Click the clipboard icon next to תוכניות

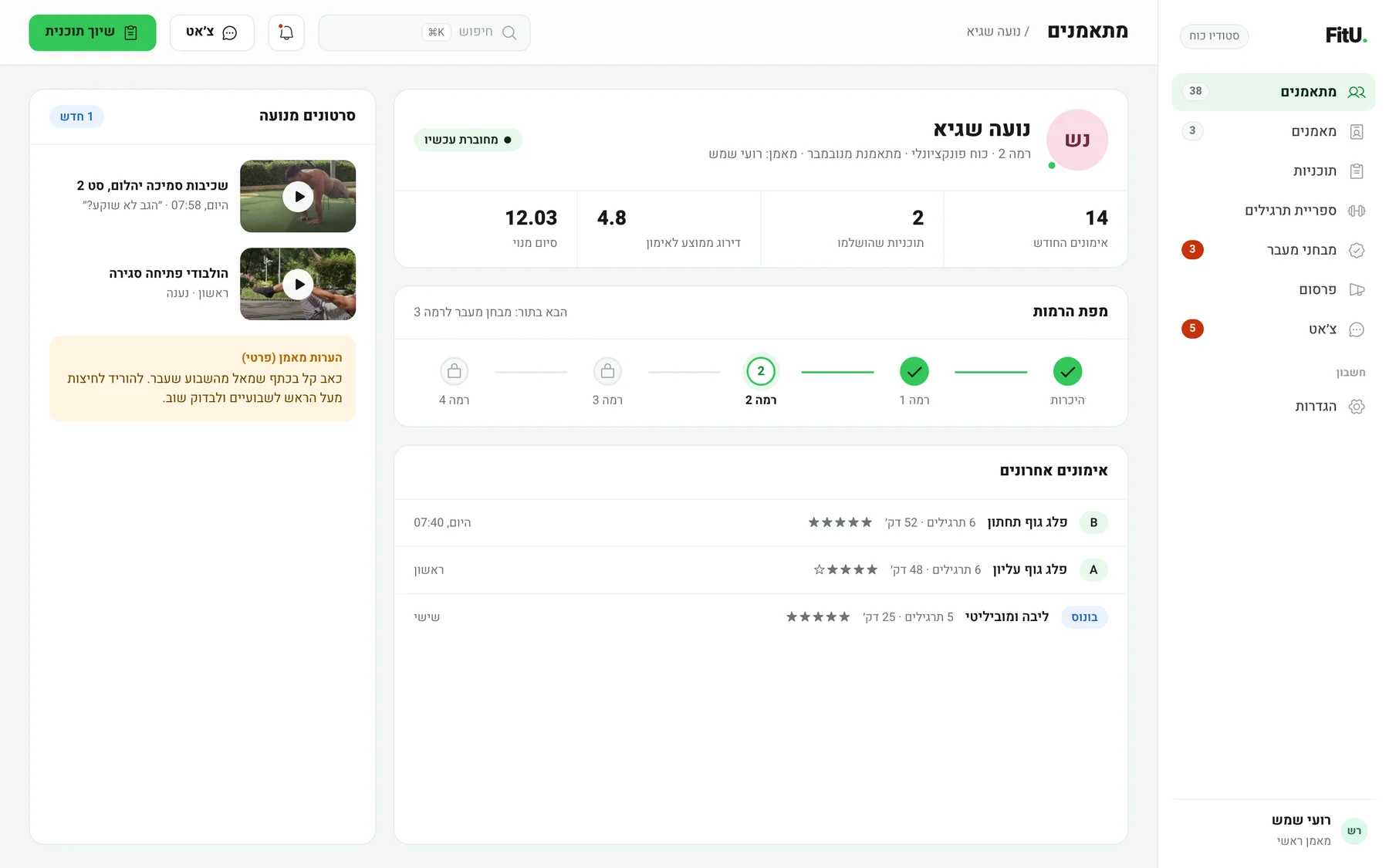1357,171
